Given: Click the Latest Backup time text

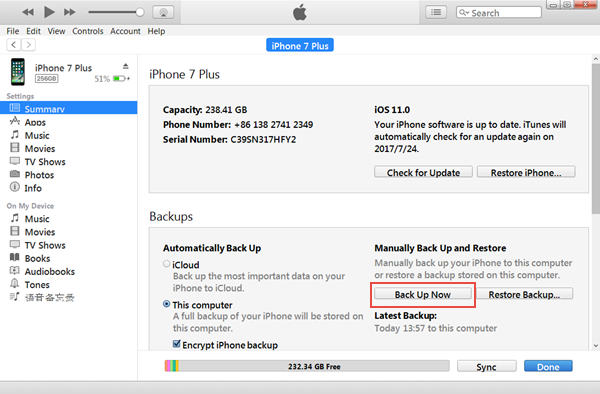Looking at the screenshot, I should 435,328.
